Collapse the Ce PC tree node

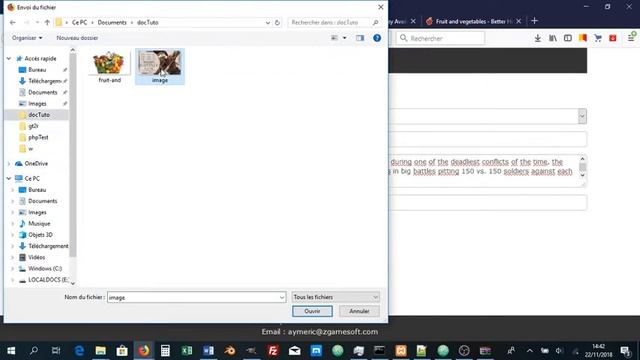pyautogui.click(x=9, y=179)
